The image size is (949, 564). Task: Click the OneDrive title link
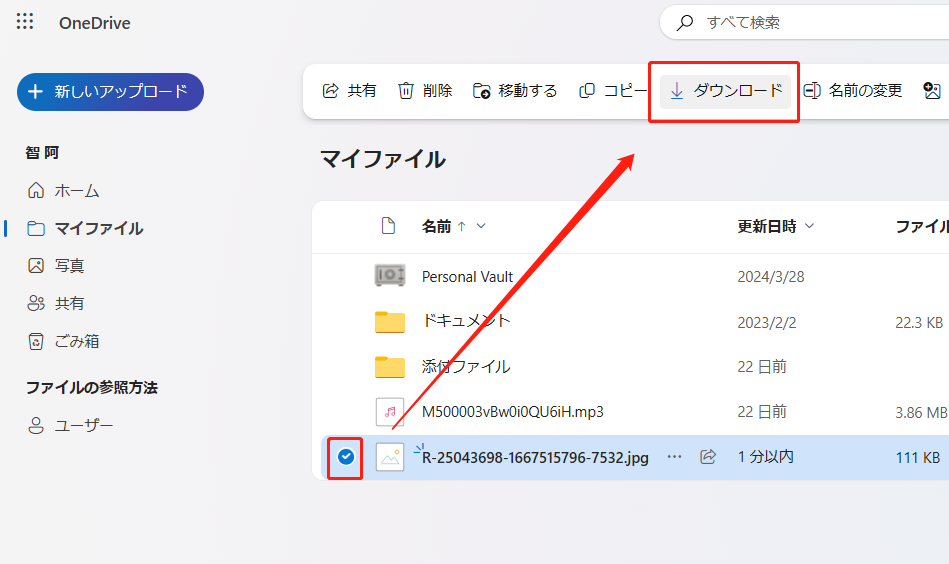[94, 23]
